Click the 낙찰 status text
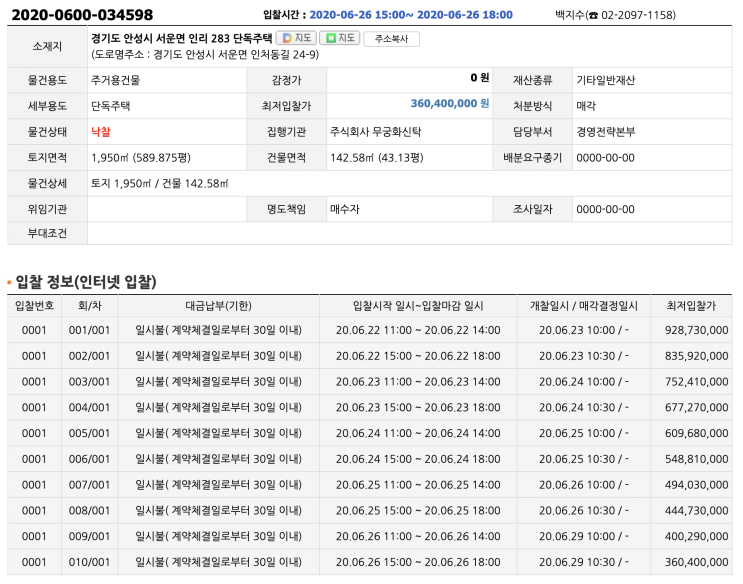This screenshot has height=584, width=743. point(100,132)
